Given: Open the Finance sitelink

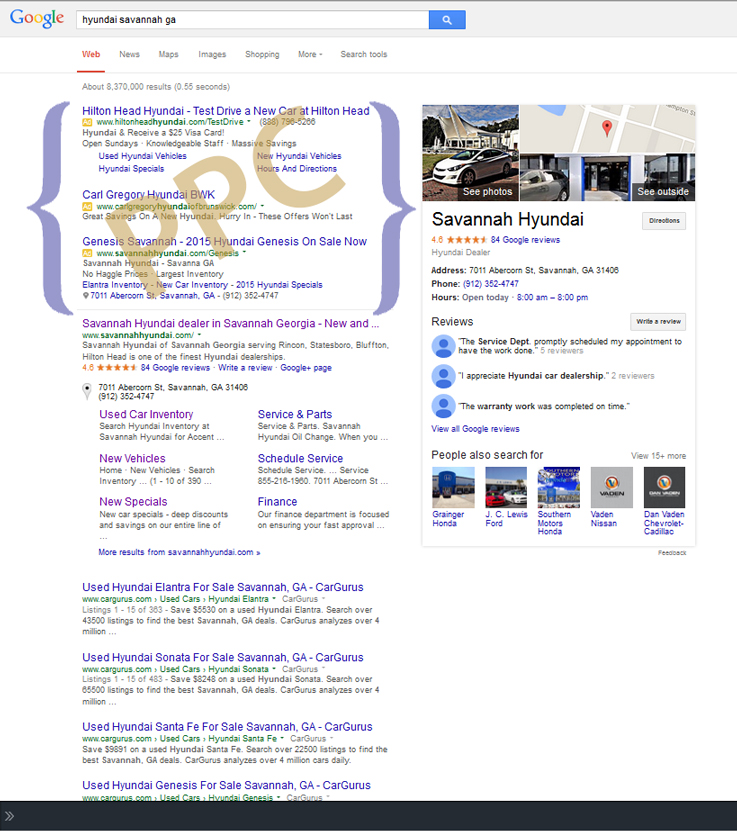Looking at the screenshot, I should [x=277, y=501].
